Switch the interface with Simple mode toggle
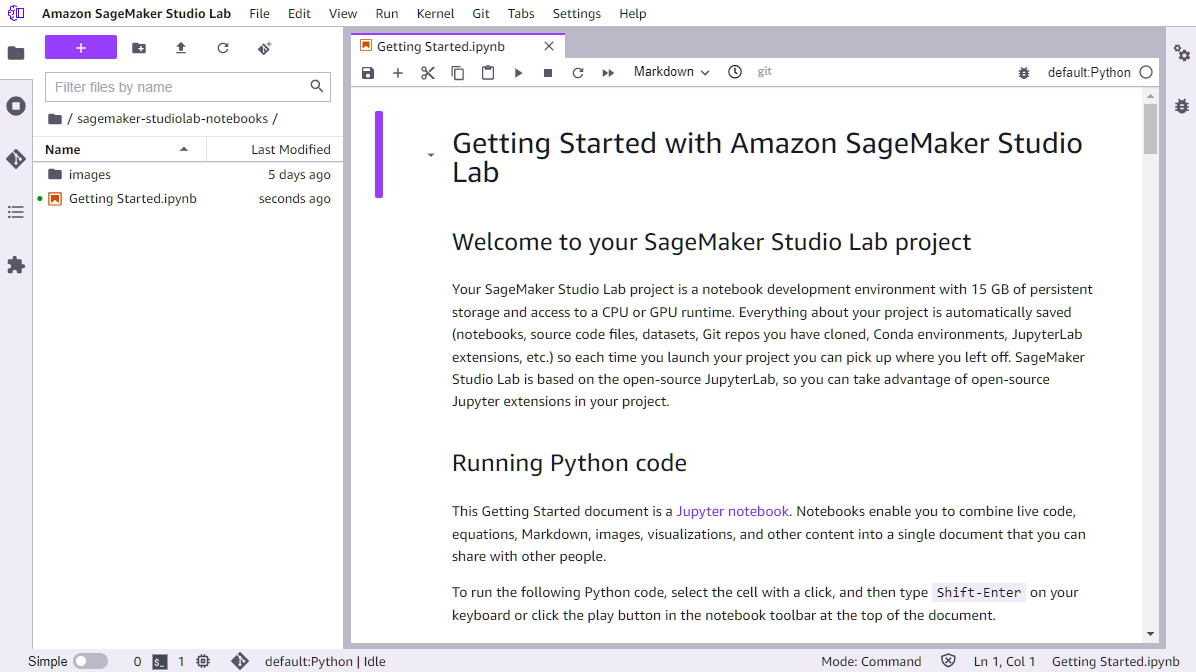This screenshot has width=1196, height=672. point(90,661)
